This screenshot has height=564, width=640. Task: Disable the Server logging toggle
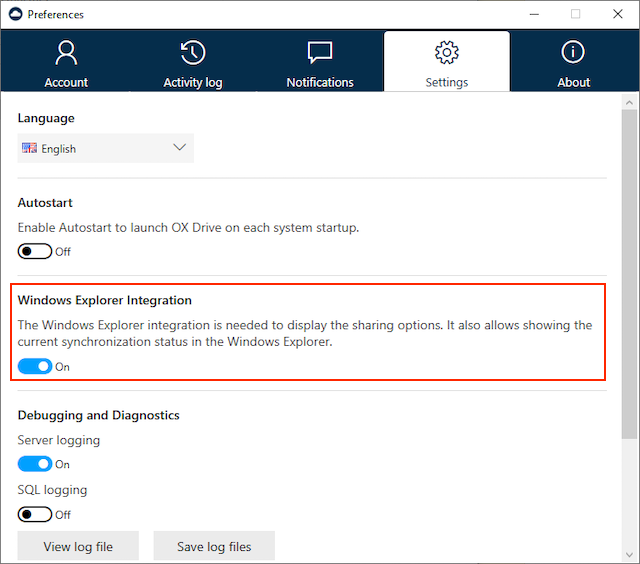(35, 464)
